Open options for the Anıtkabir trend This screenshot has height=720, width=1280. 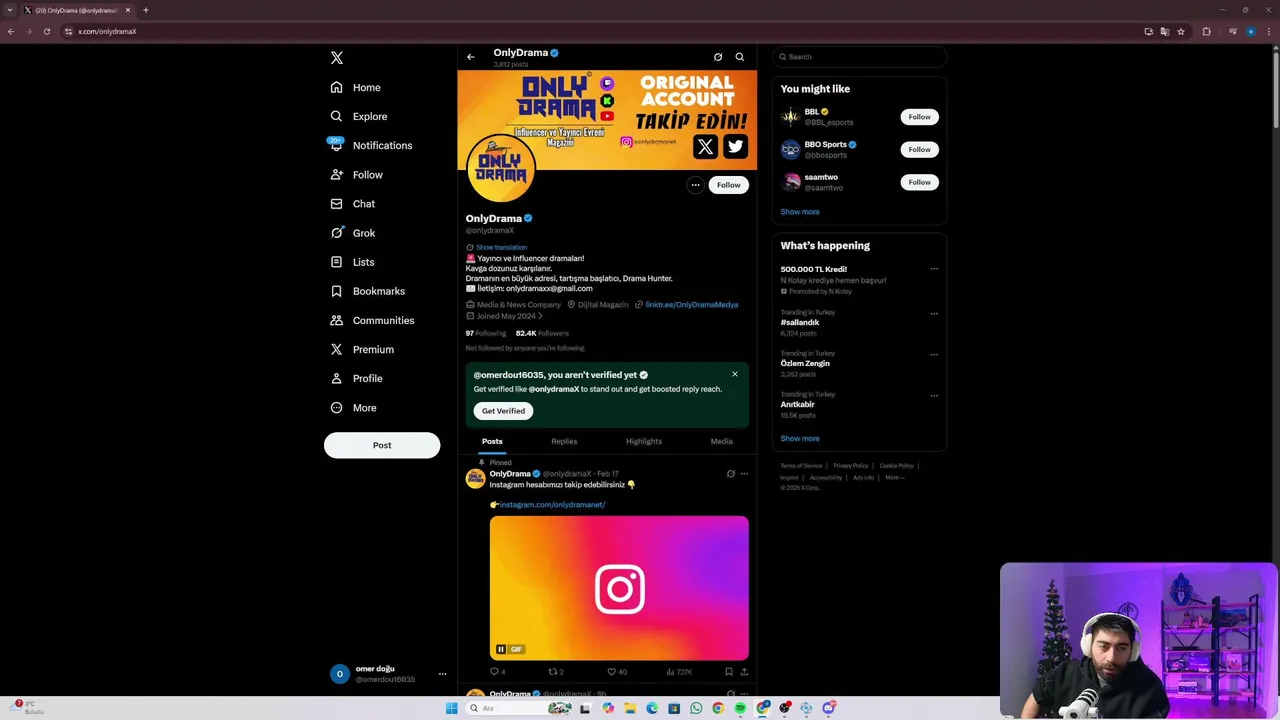point(934,396)
